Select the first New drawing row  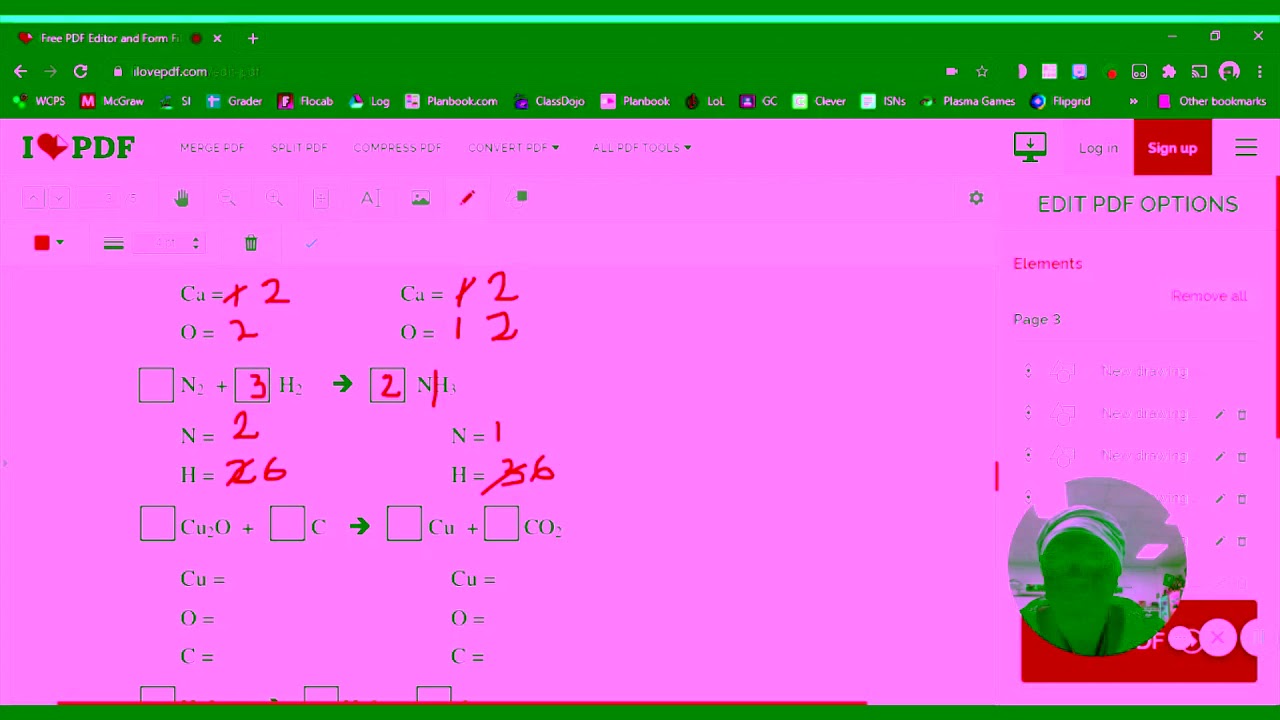[x=1134, y=372]
